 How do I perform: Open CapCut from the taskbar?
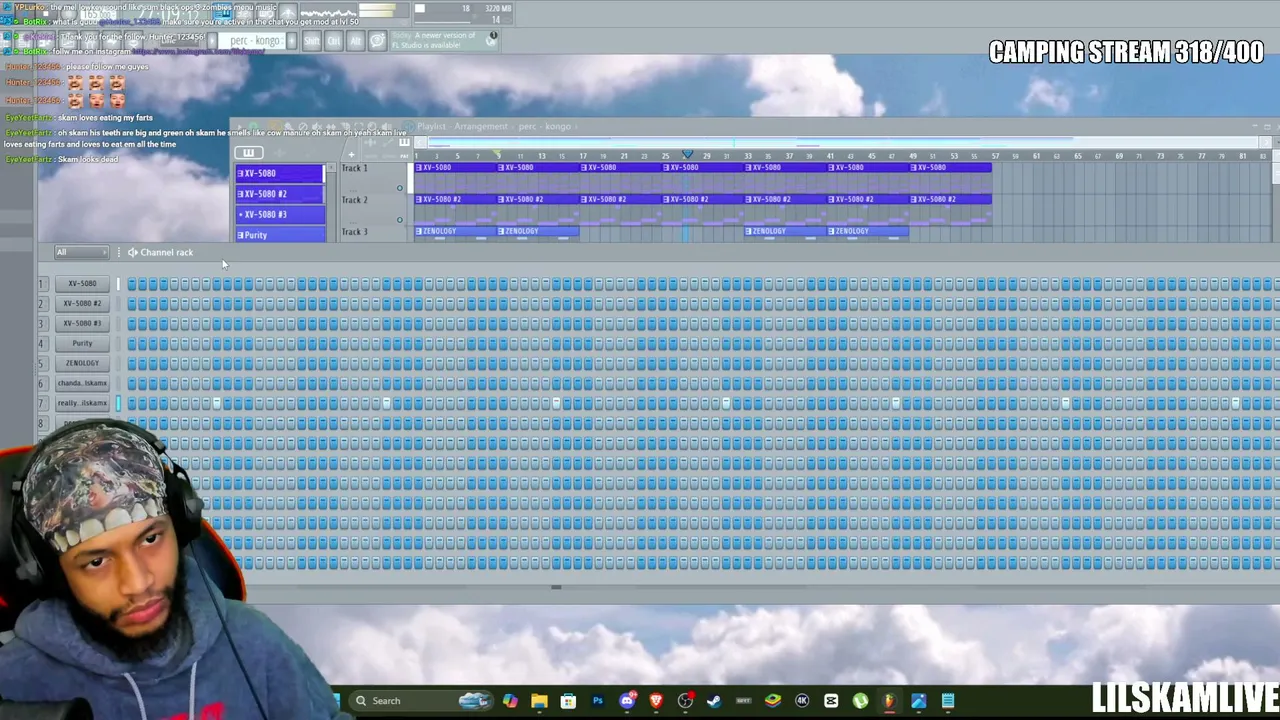click(831, 701)
